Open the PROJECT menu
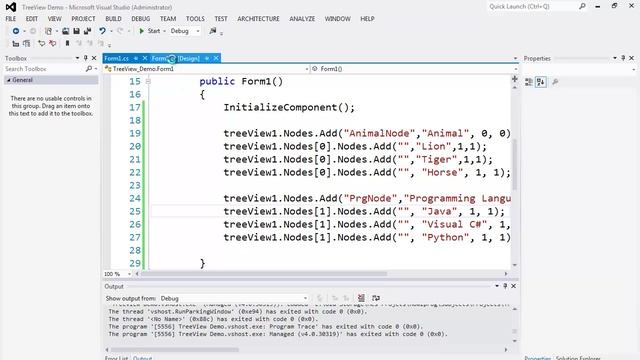Screen dimensions: 640x360 83,19
